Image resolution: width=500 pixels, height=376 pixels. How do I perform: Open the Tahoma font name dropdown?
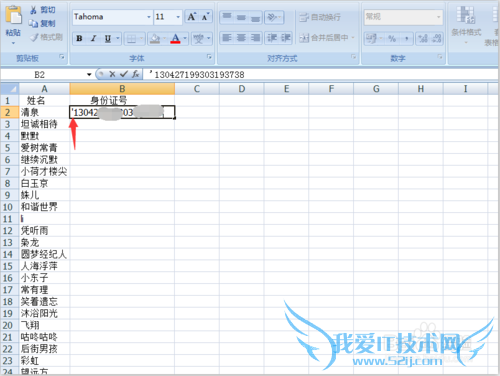(x=149, y=17)
